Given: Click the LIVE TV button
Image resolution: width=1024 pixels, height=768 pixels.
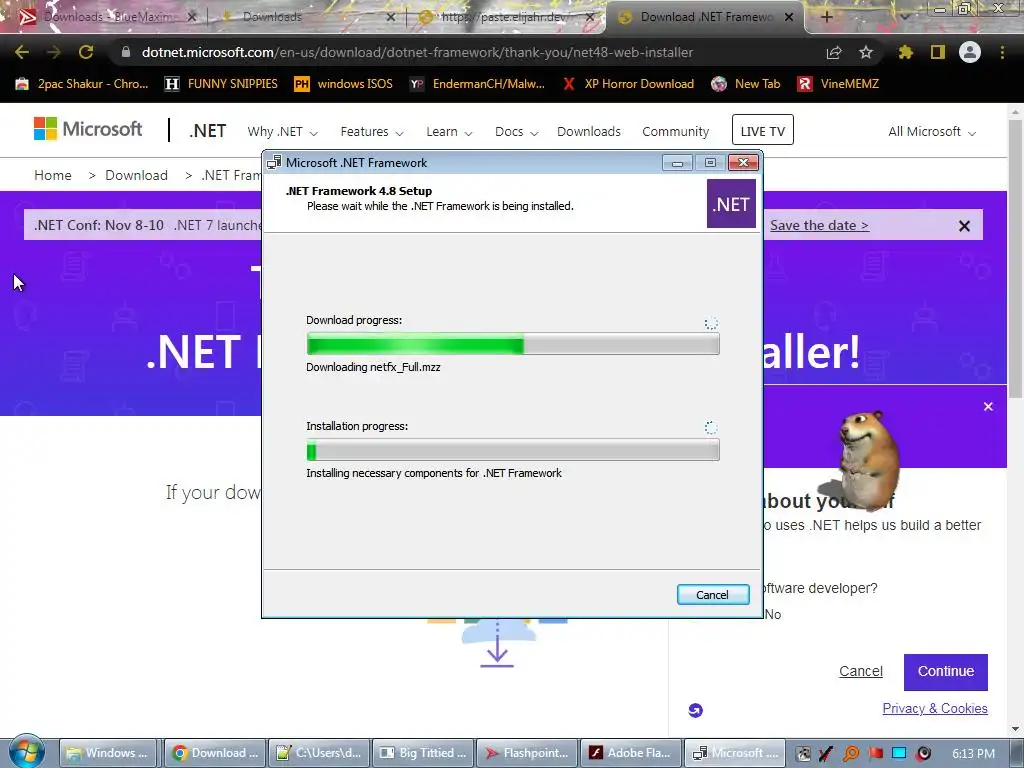Looking at the screenshot, I should pos(763,130).
